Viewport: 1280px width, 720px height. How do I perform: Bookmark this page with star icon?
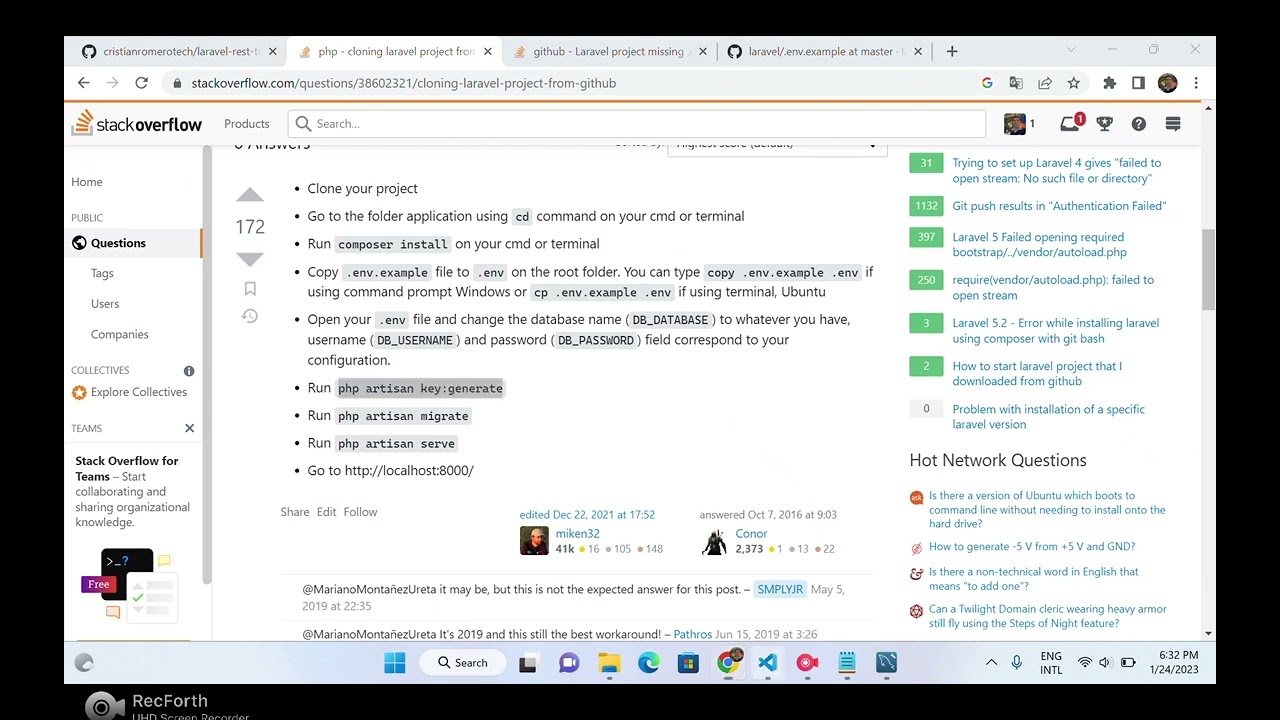point(1073,83)
